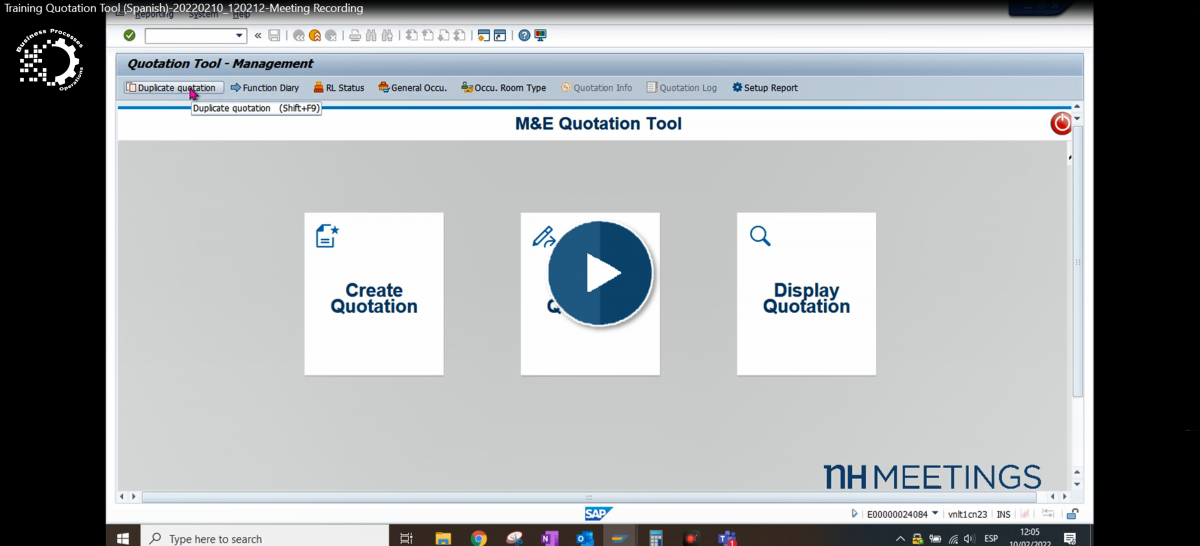
Task: Click the Duplicate quotation button
Action: (x=174, y=88)
